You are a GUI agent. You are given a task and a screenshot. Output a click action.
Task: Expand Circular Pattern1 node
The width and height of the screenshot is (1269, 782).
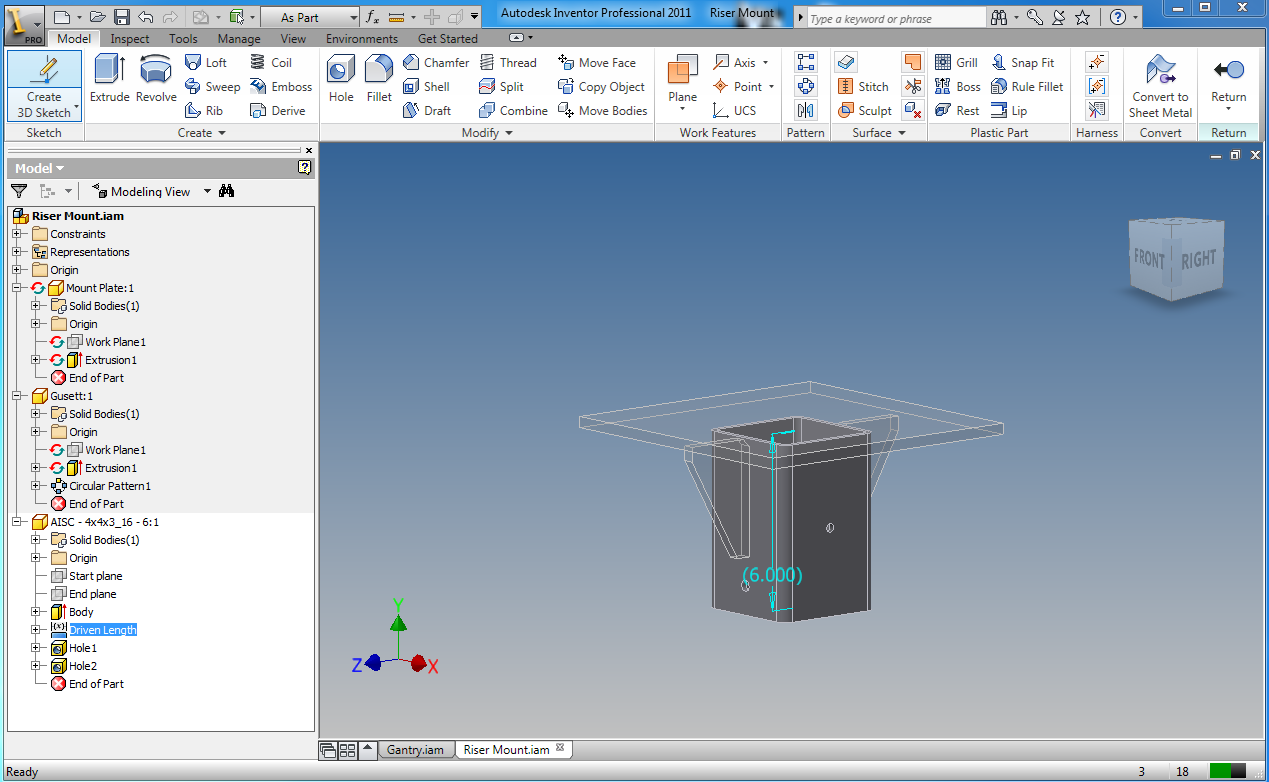[36, 486]
